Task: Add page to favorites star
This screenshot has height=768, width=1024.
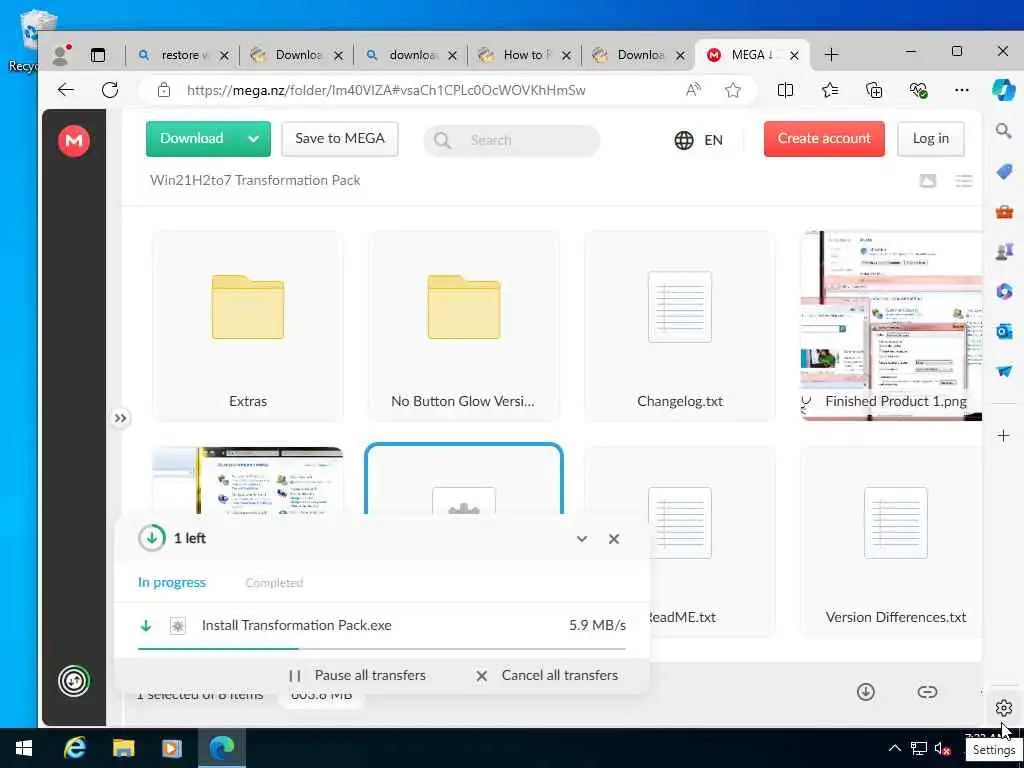Action: [733, 90]
